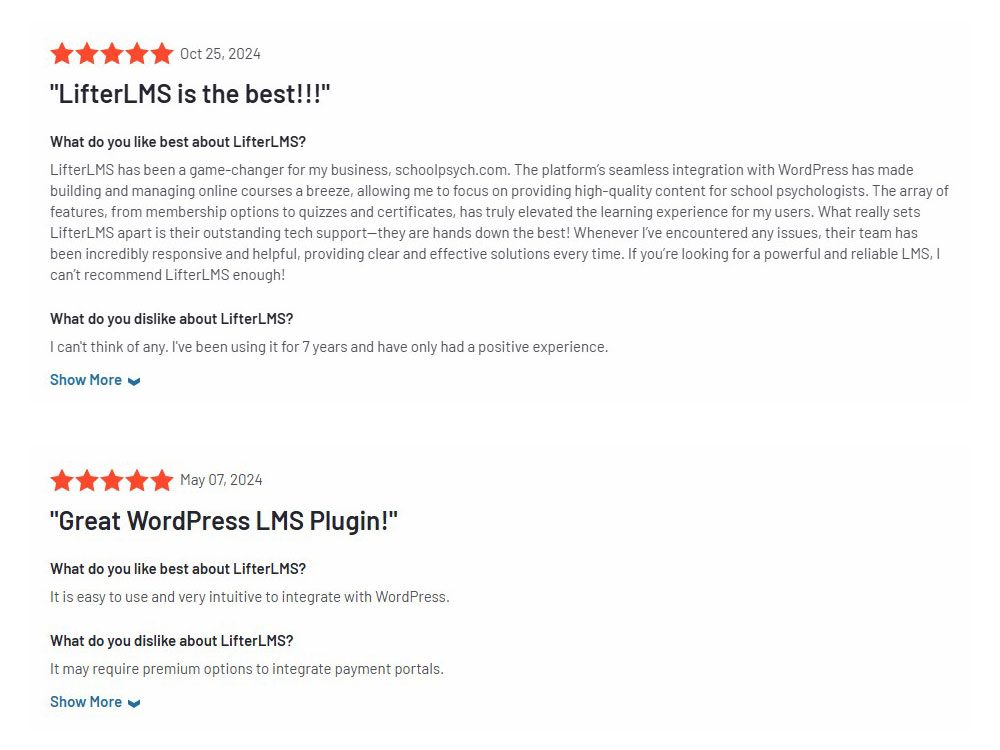Click fifth star of May 07 review rating
1000x750 pixels.
[162, 480]
